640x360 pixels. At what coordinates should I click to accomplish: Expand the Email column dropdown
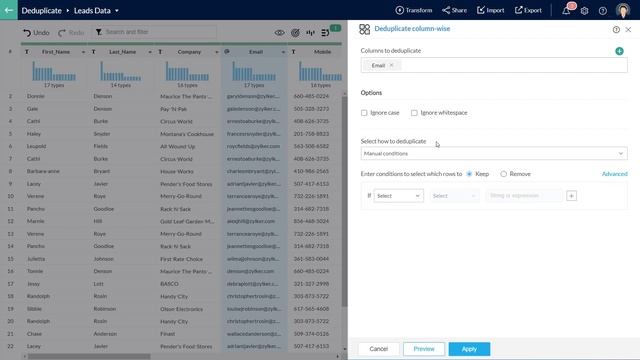(283, 52)
